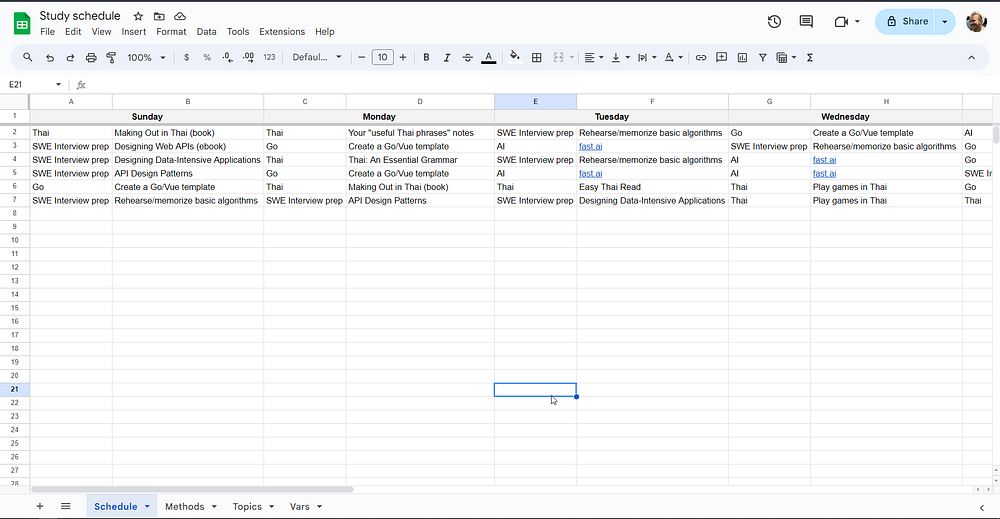
Task: Open more number formats 123
Action: point(269,57)
